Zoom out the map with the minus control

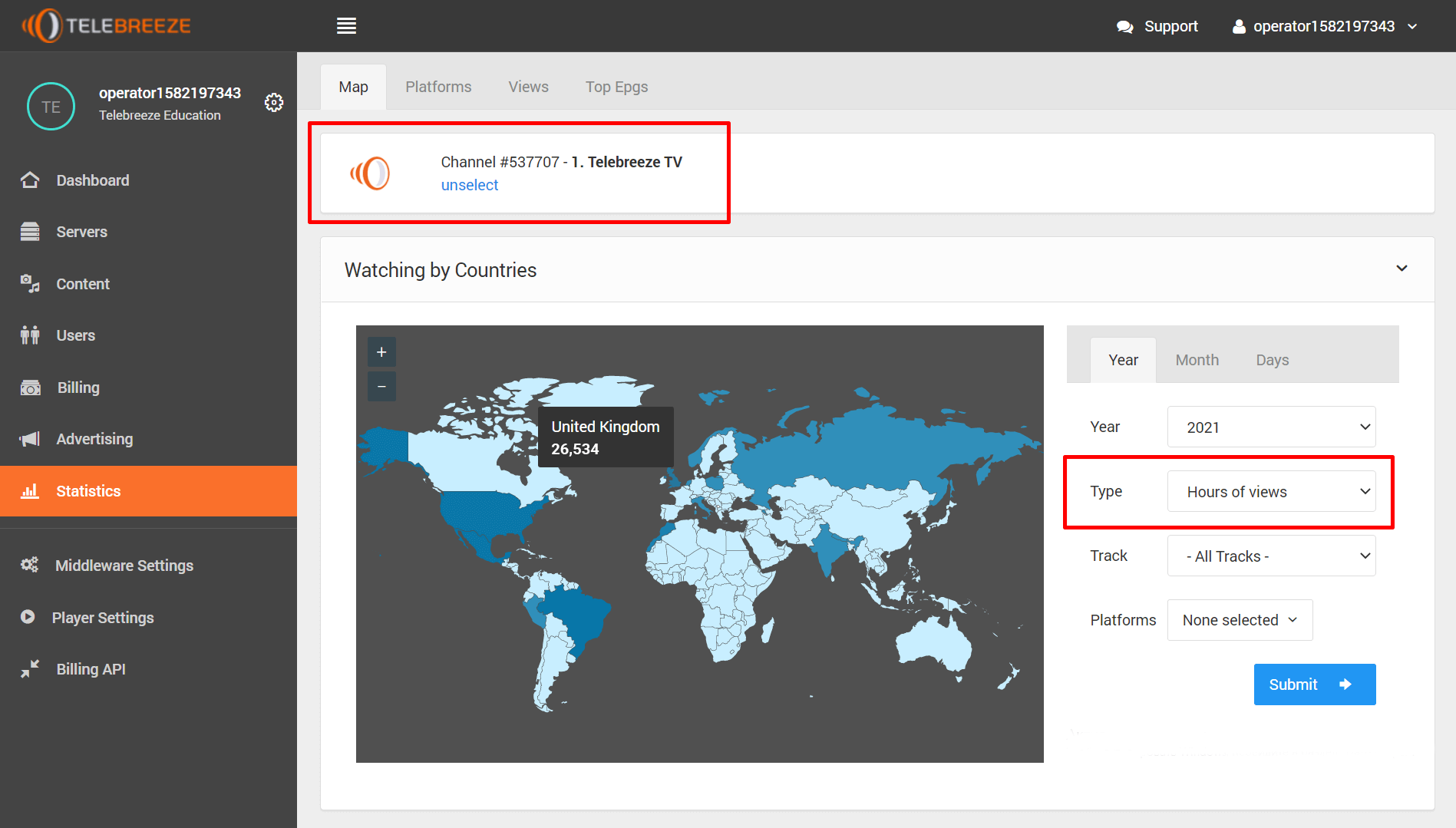point(381,386)
